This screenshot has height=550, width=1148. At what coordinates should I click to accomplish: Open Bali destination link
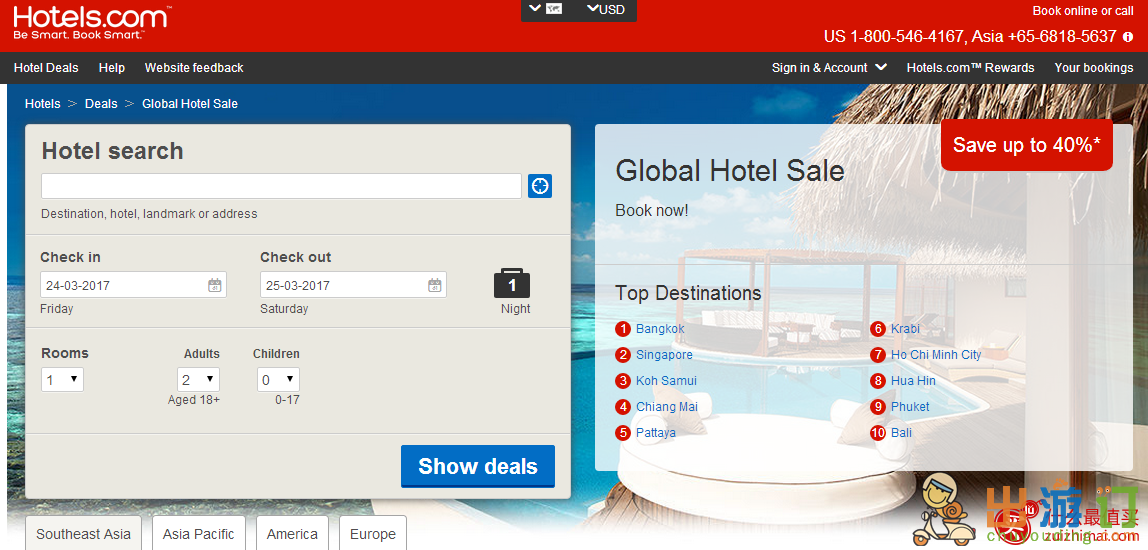pos(901,433)
